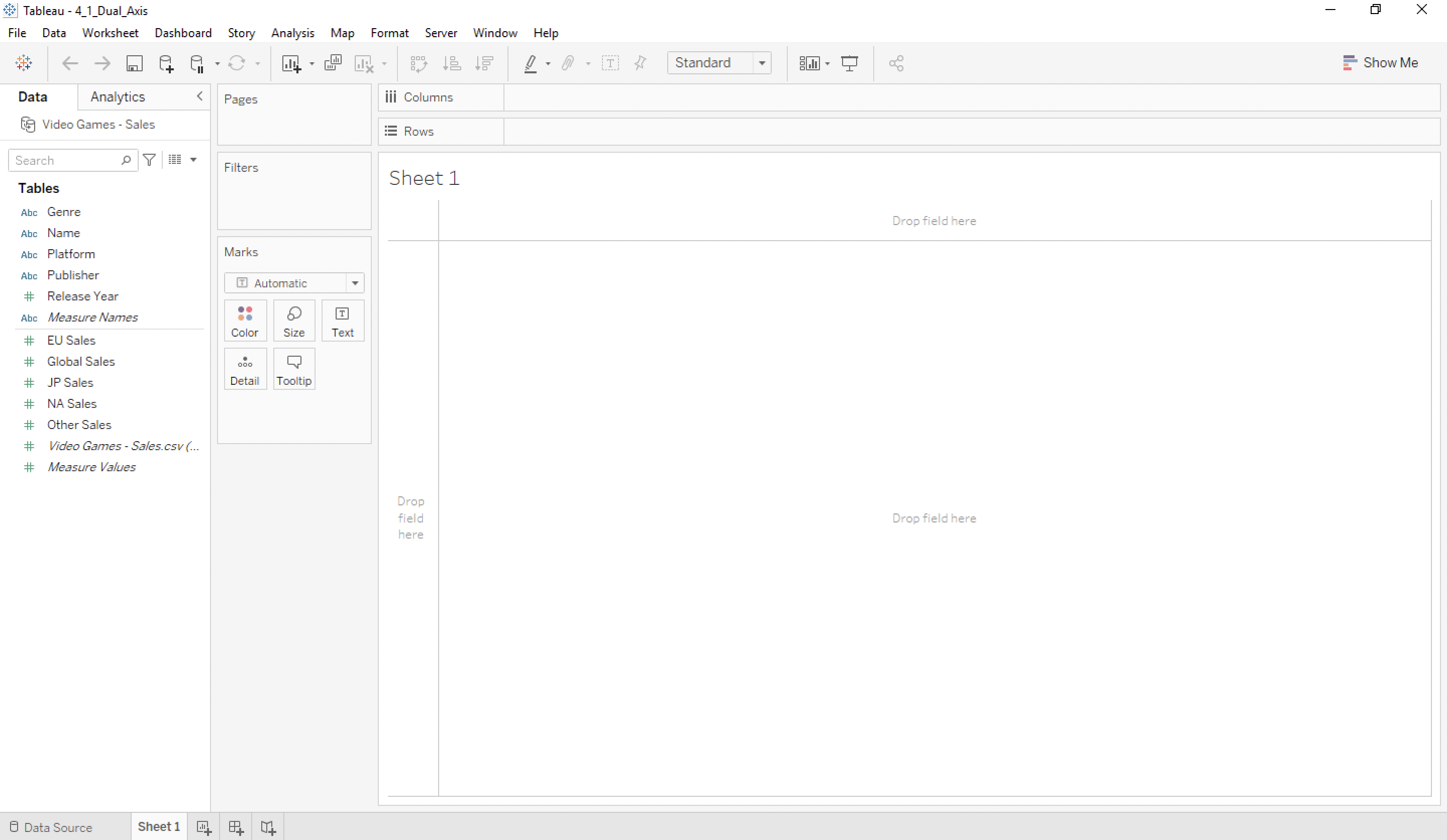The image size is (1447, 840).
Task: Open dropdown arrow next to paperclip group icon
Action: point(588,64)
